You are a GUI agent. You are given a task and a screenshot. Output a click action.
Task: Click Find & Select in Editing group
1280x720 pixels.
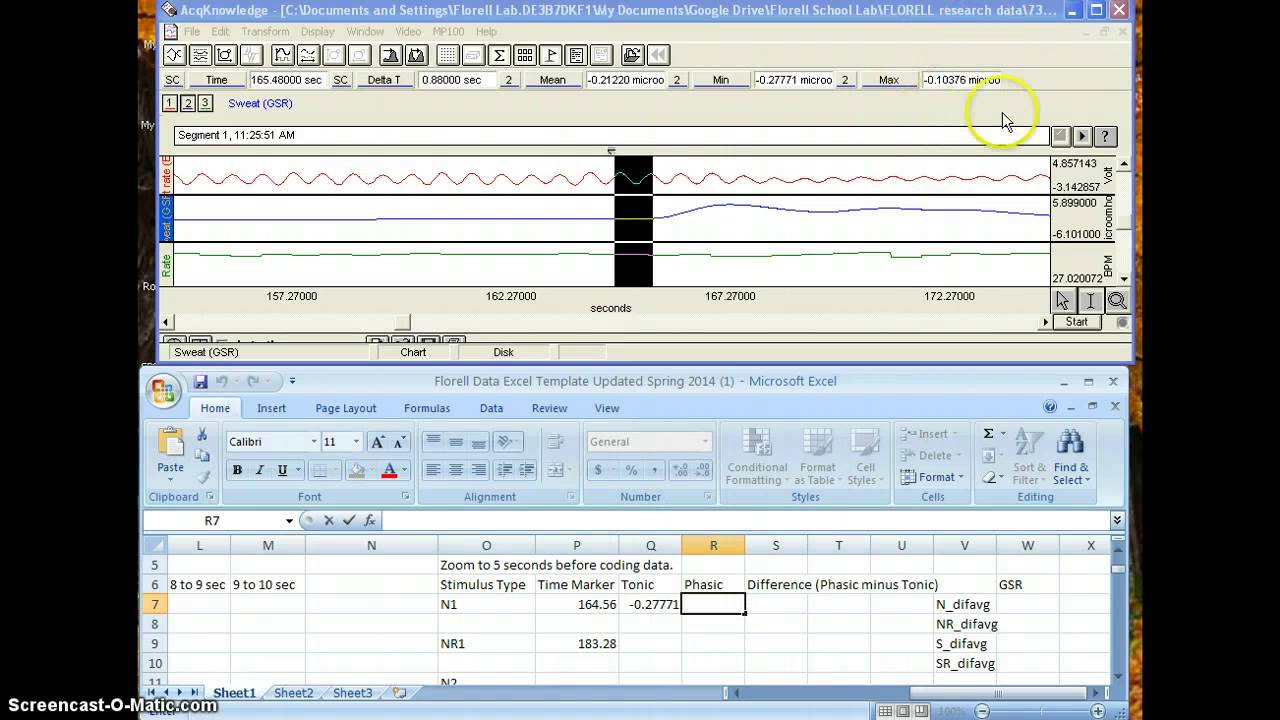[x=1071, y=455]
